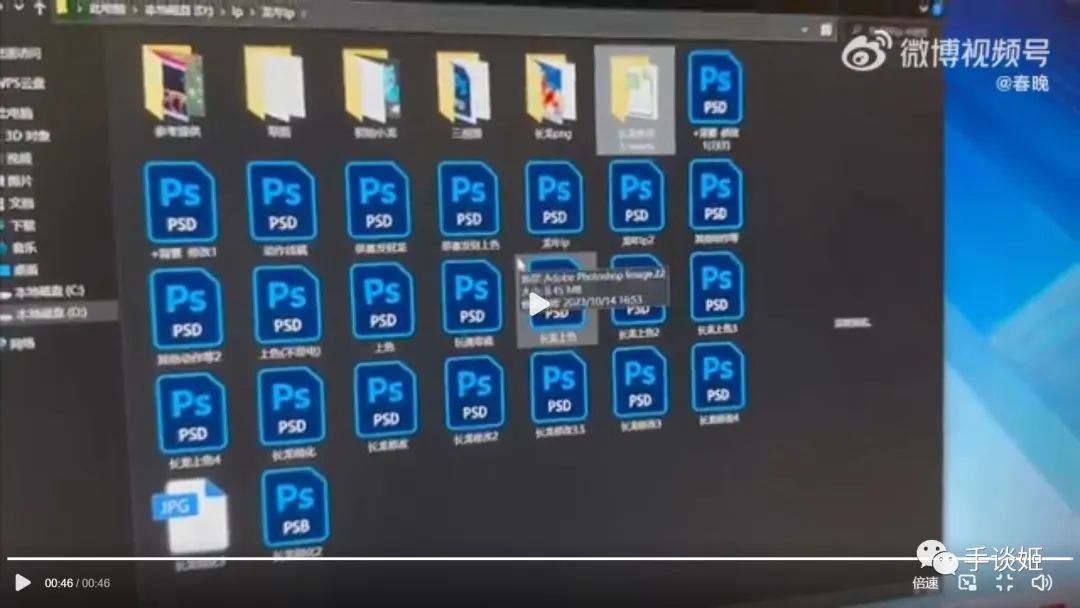The image size is (1080, 608).
Task: Open the grey-highlighted folder in the top row
Action: 635,100
